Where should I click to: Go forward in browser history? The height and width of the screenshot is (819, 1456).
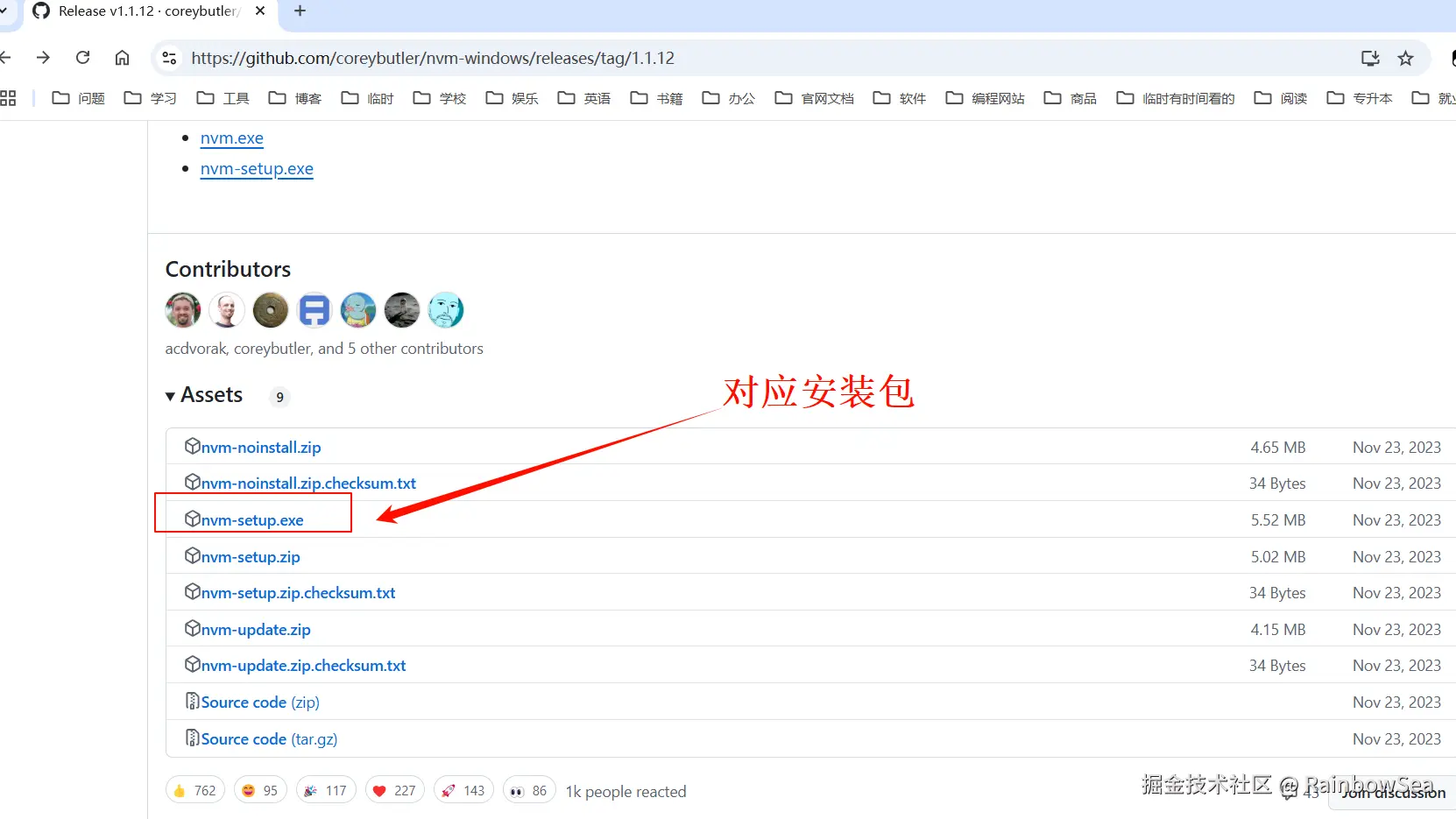[43, 58]
